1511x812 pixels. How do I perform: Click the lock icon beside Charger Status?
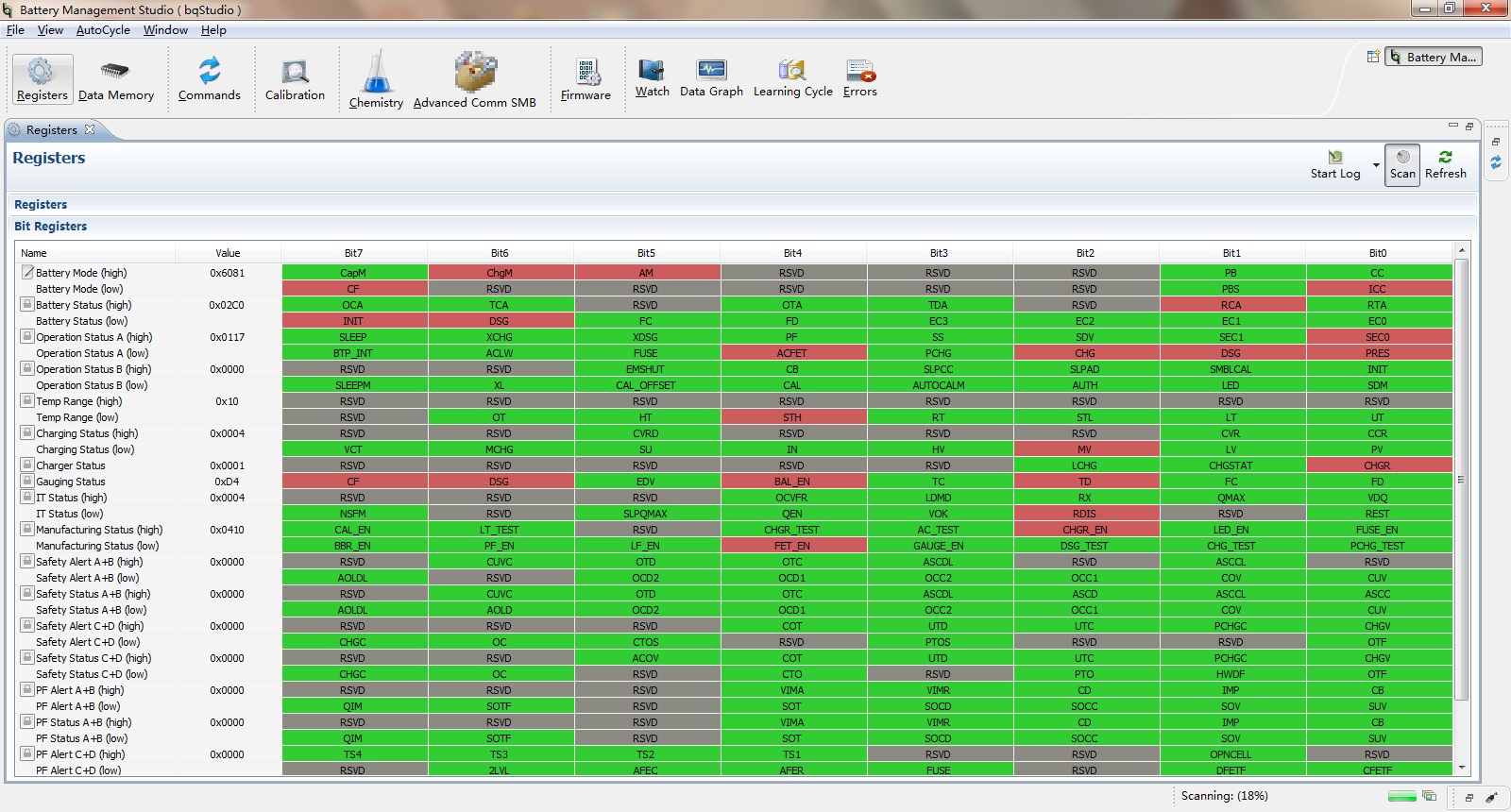pos(27,465)
